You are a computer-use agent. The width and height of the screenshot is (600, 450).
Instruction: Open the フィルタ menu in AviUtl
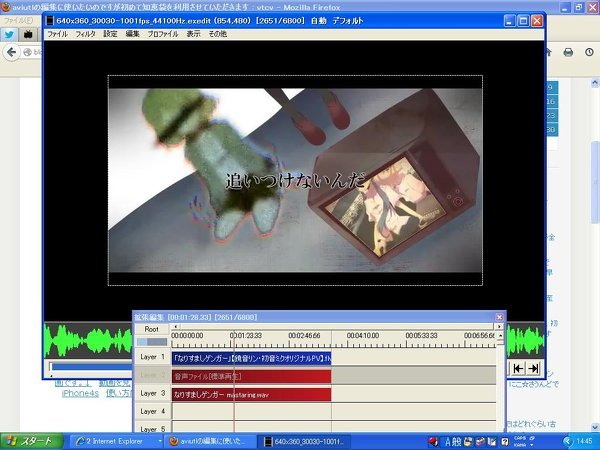point(85,34)
